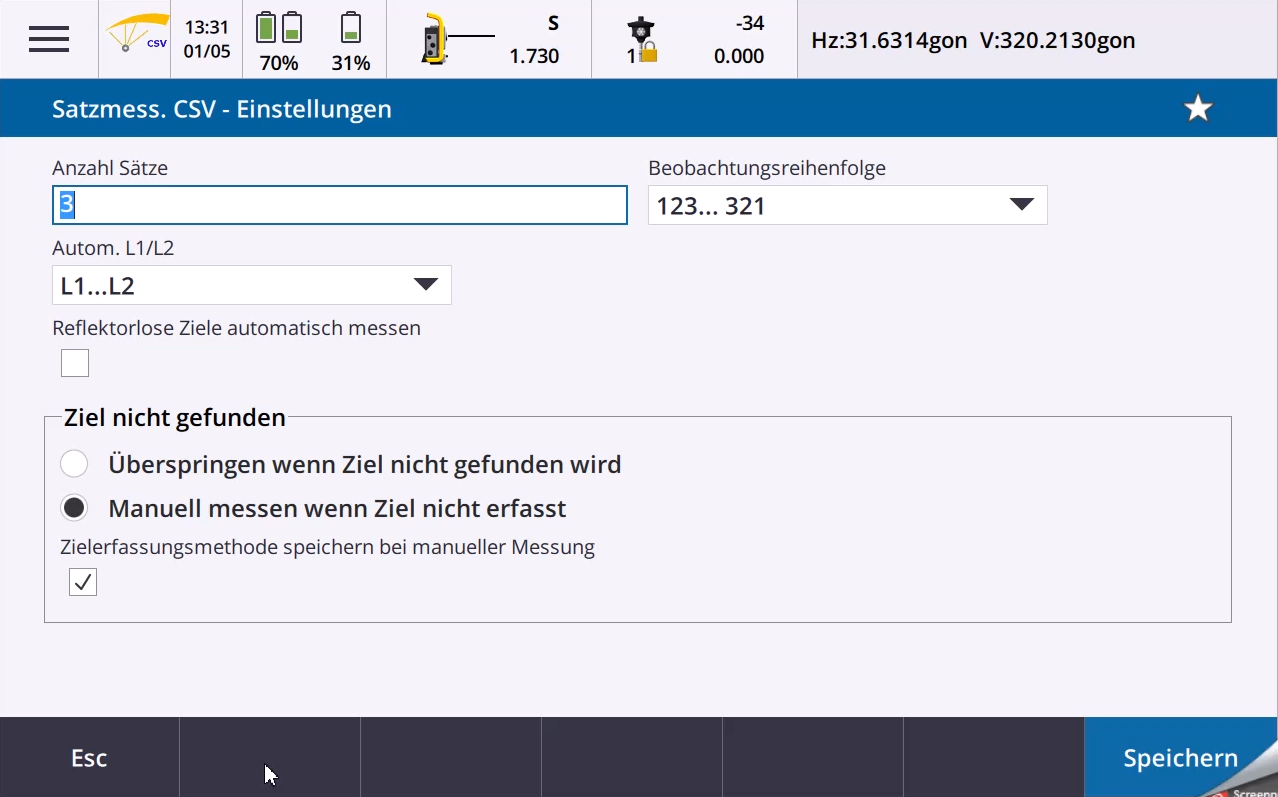Open the Beobachtungsreihenfolge dropdown
This screenshot has width=1278, height=797.
pyautogui.click(x=847, y=205)
